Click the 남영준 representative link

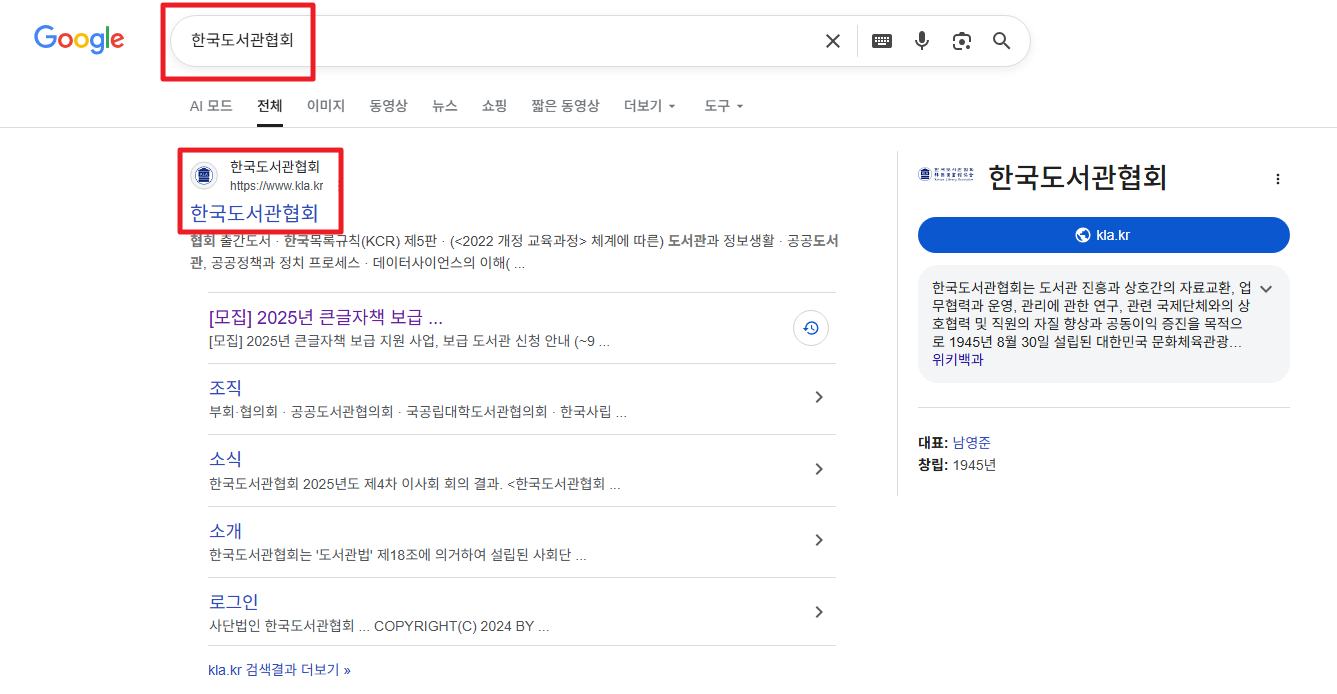(x=972, y=441)
